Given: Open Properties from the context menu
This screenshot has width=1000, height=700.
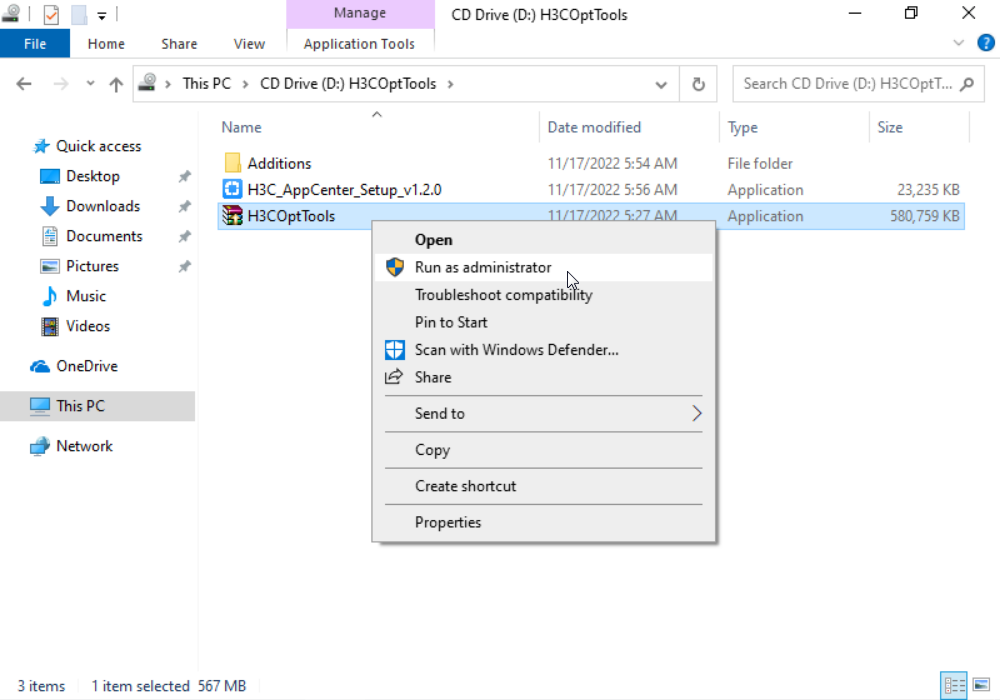Looking at the screenshot, I should point(543,523).
